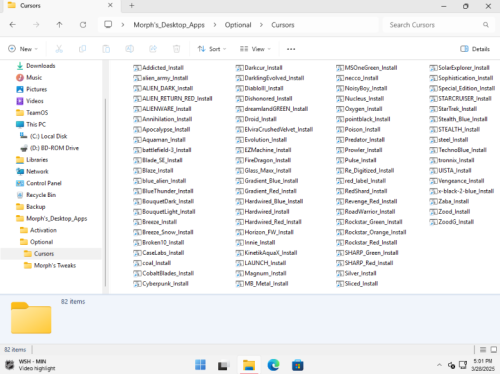Click the PC icon in address bar
The height and width of the screenshot is (374, 500).
click(x=108, y=25)
